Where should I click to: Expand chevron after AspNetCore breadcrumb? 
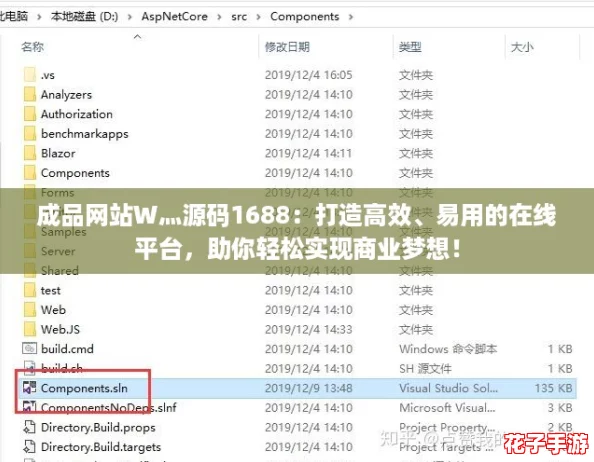(219, 17)
